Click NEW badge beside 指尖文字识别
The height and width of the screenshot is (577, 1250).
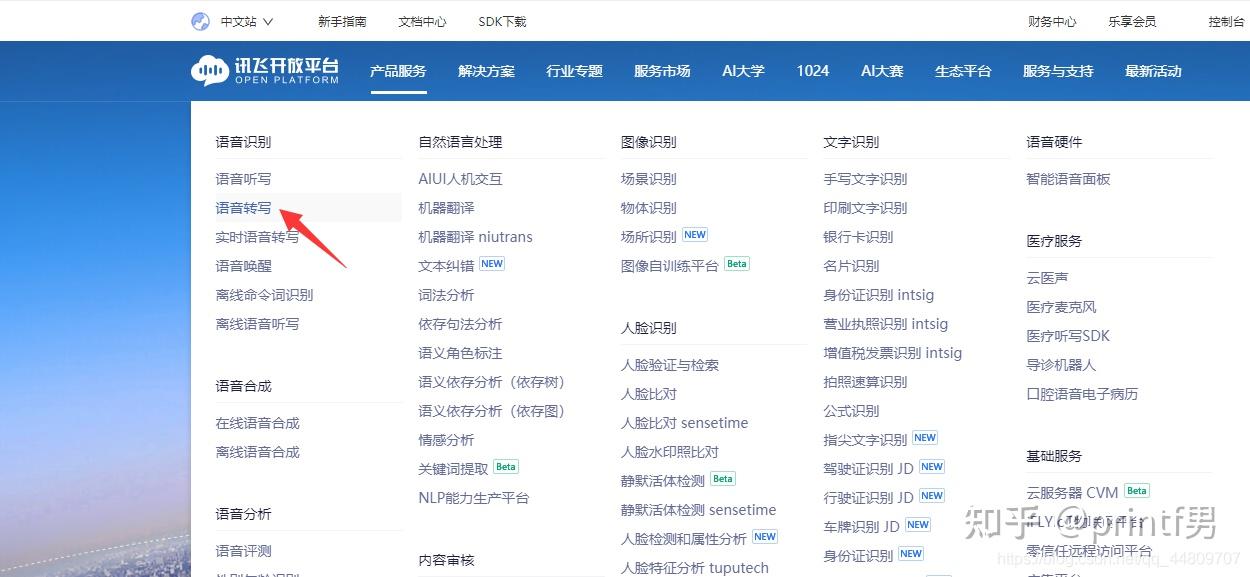925,438
